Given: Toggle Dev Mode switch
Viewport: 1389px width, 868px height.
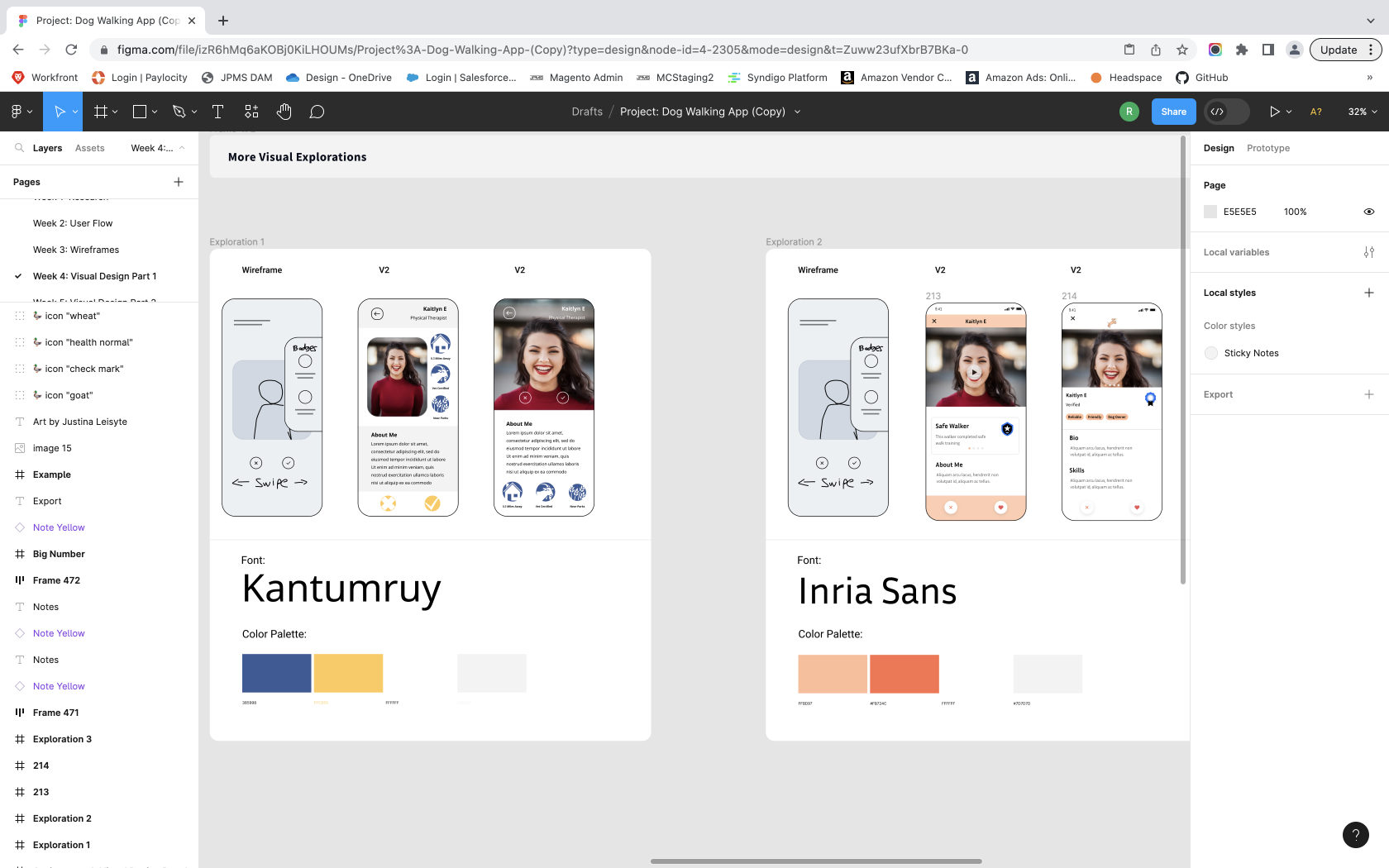Looking at the screenshot, I should (1227, 112).
